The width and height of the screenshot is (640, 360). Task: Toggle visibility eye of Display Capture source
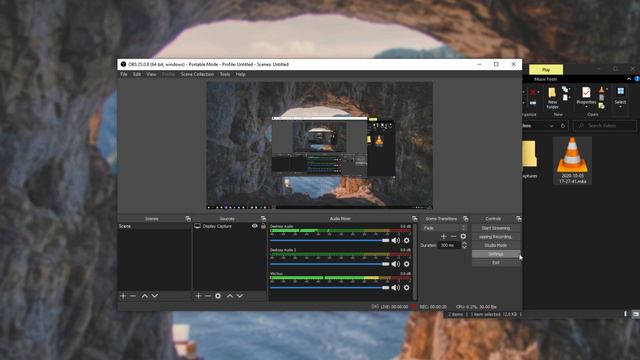[254, 226]
